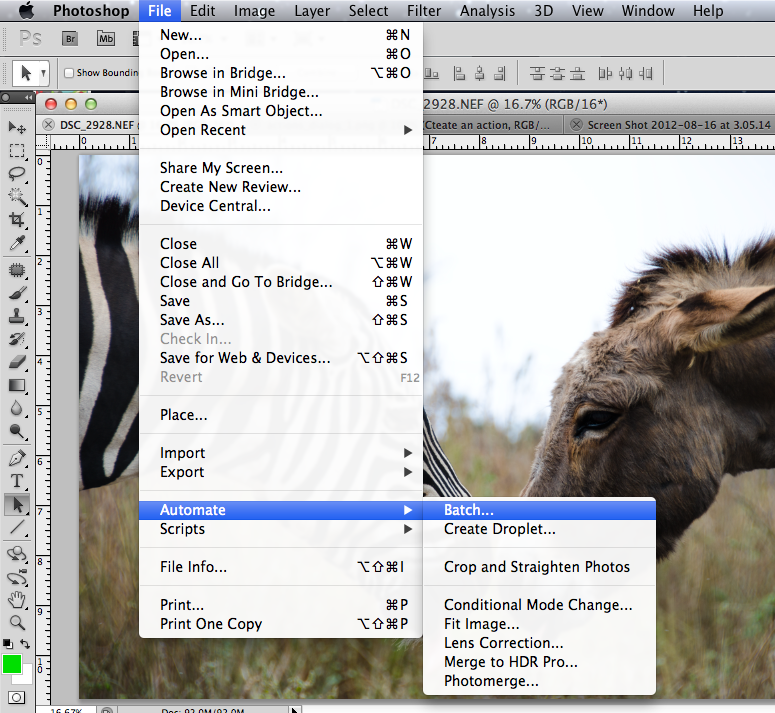The height and width of the screenshot is (713, 775).
Task: Open the green foreground color swatch
Action: tap(11, 664)
